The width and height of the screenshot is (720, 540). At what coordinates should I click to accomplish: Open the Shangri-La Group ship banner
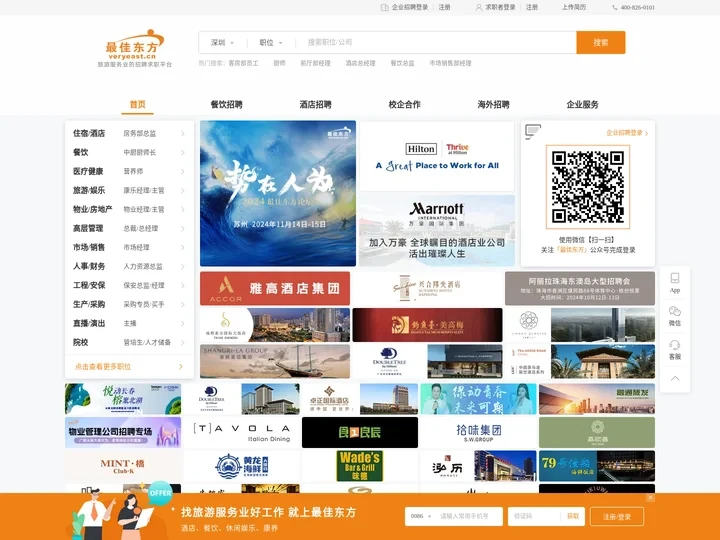(275, 361)
